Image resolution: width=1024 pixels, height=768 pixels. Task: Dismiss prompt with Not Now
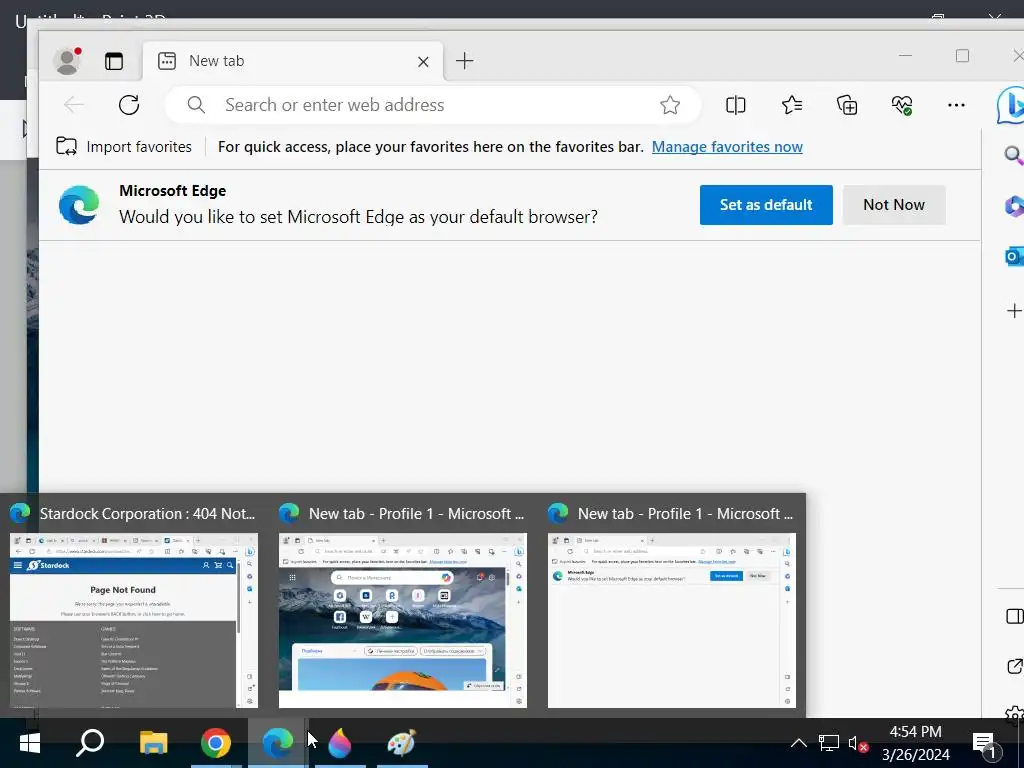click(893, 204)
